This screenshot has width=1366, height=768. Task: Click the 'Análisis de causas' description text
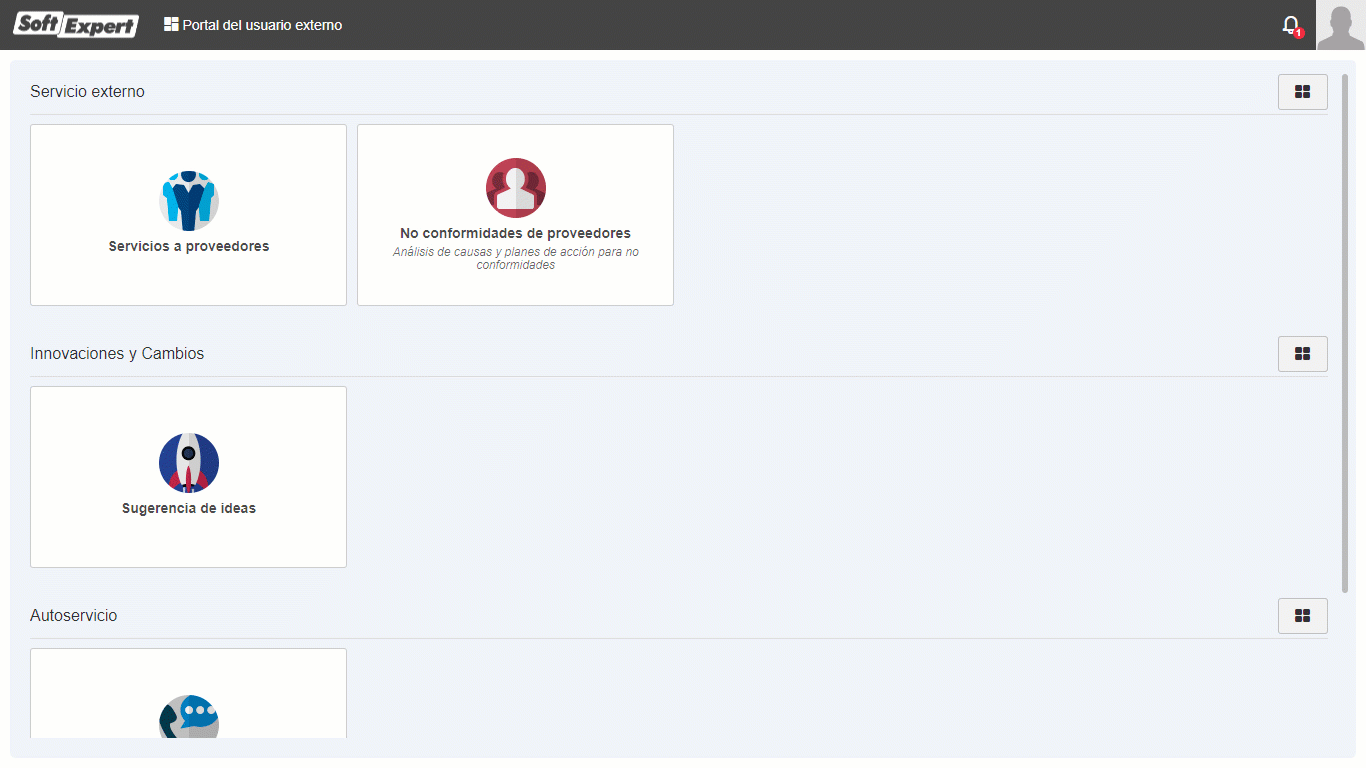[516, 258]
